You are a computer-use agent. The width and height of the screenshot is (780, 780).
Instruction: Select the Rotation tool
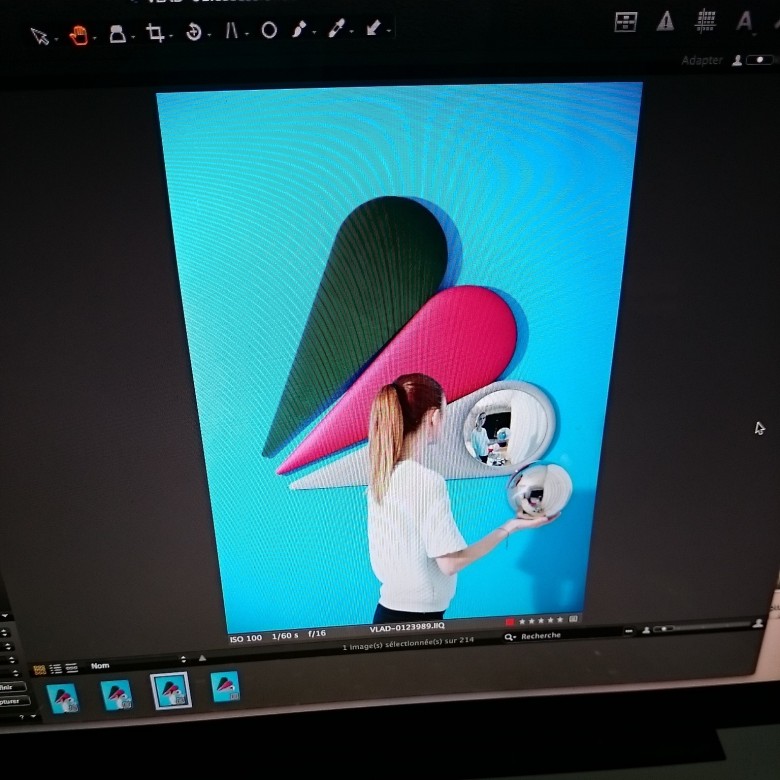(194, 32)
